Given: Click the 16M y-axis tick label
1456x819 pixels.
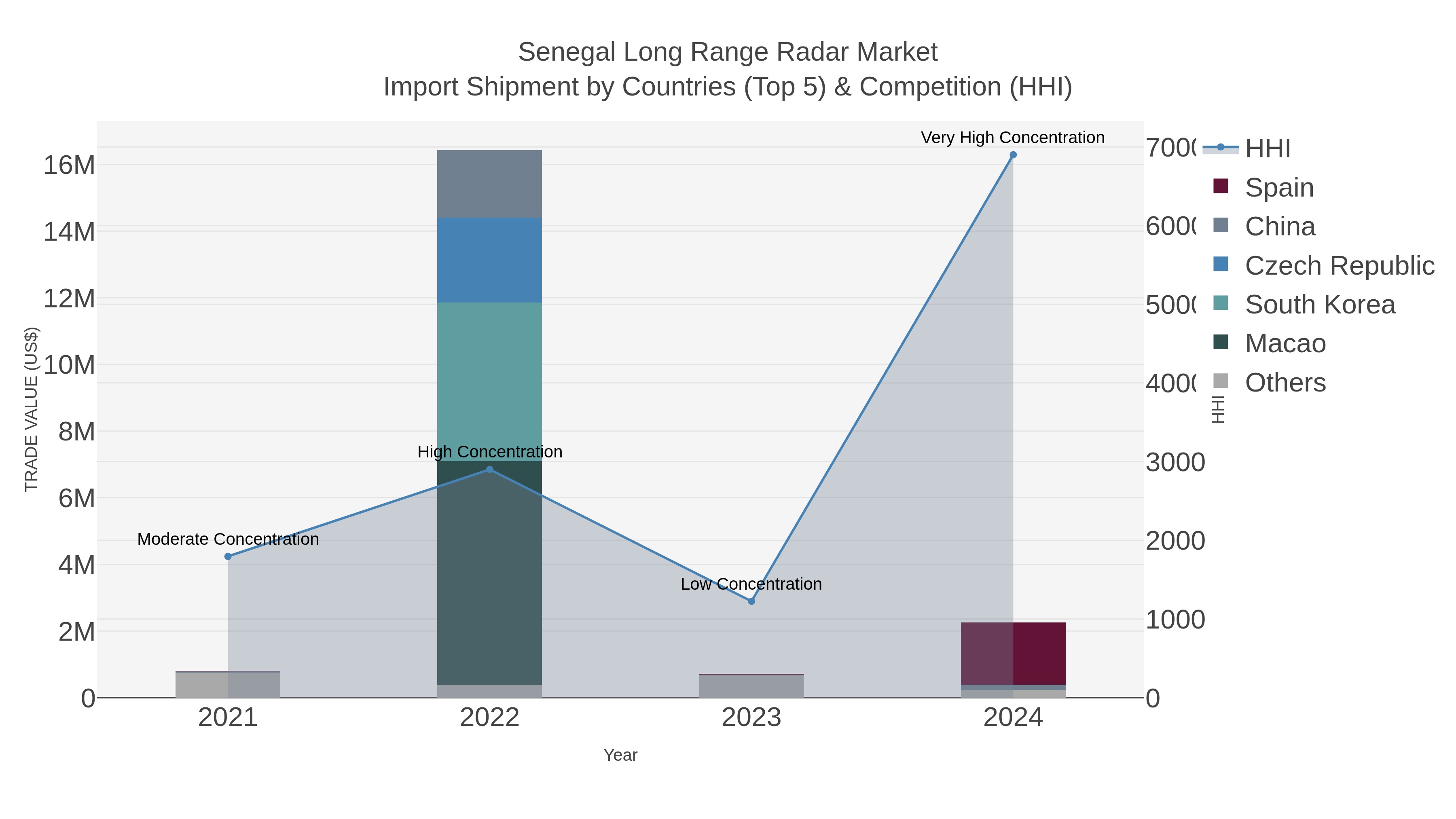Looking at the screenshot, I should pyautogui.click(x=69, y=165).
